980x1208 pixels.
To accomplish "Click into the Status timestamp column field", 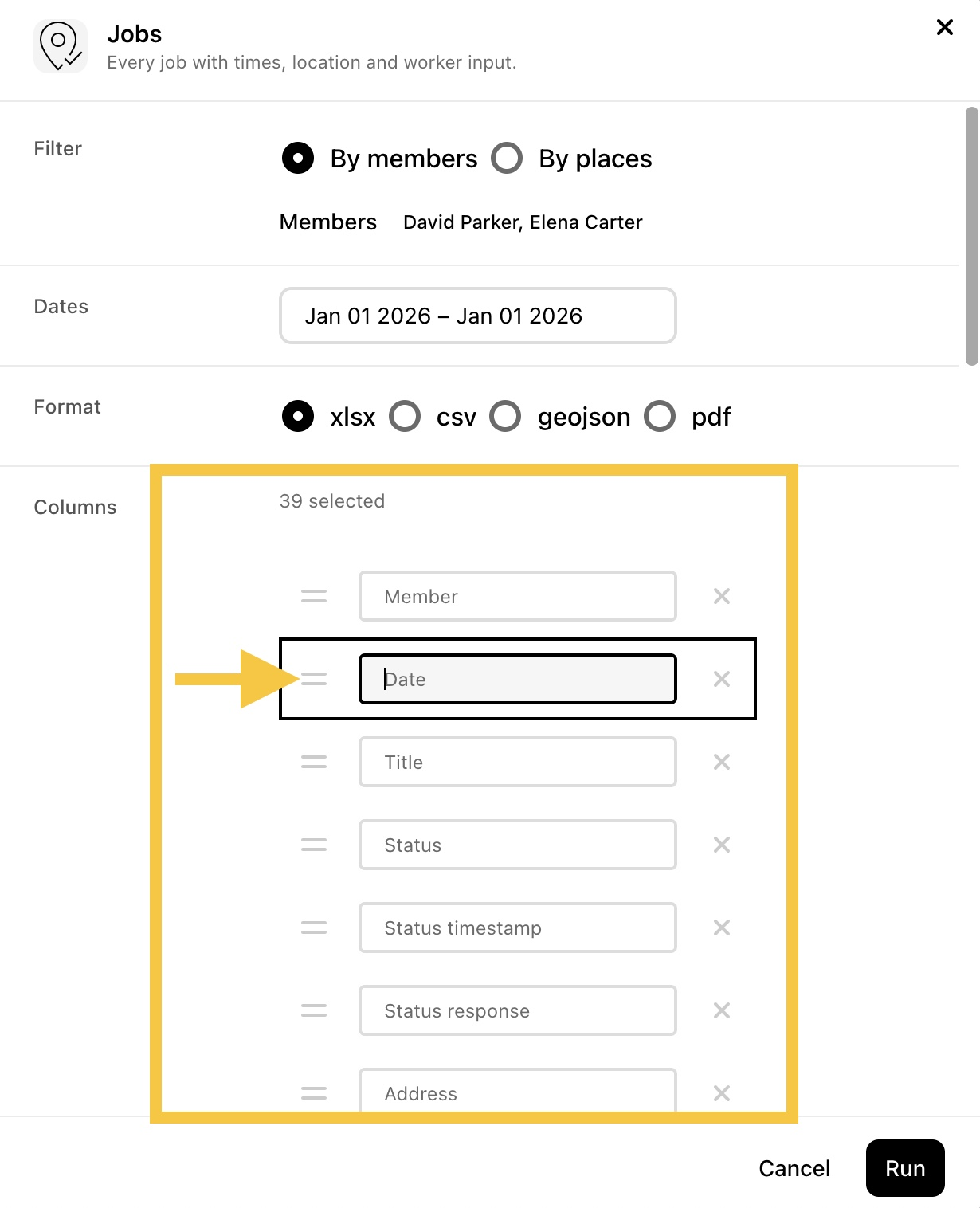I will pos(518,928).
